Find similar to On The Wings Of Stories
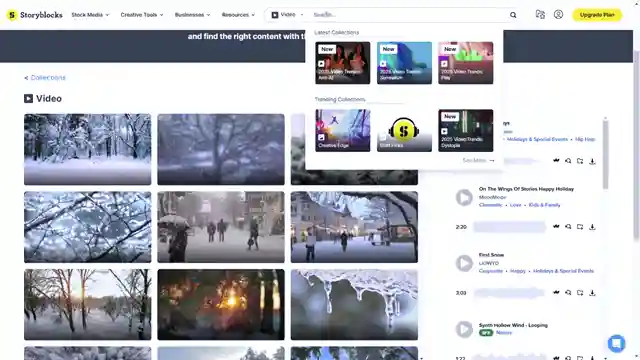Viewport: 640px width, 360px height. tap(568, 227)
